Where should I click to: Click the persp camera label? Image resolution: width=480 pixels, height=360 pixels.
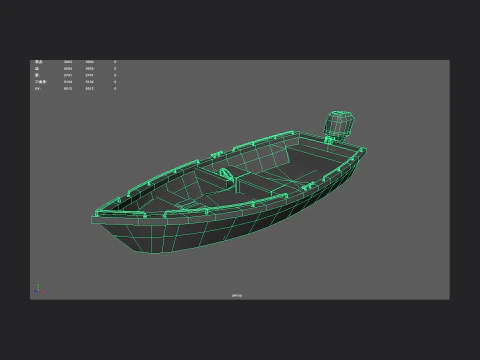237,295
